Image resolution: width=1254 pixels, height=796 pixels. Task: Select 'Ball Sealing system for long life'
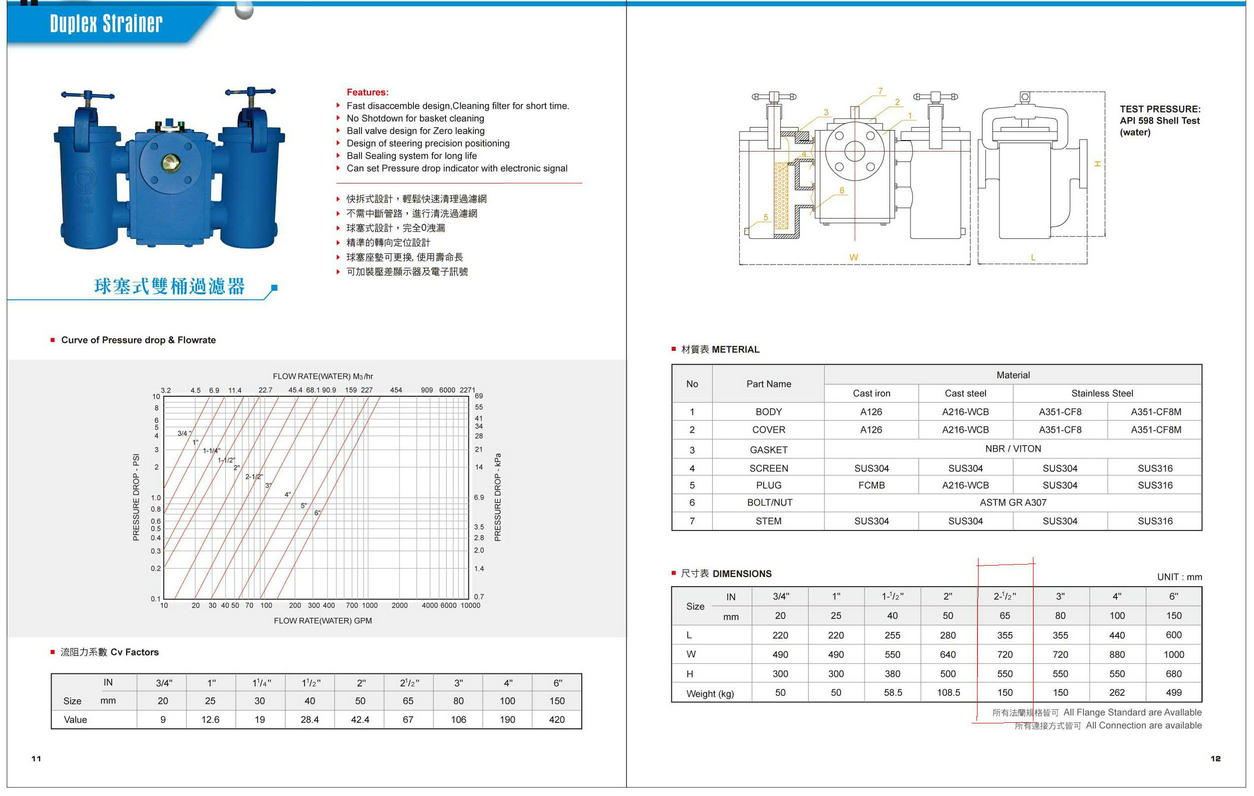click(x=412, y=156)
